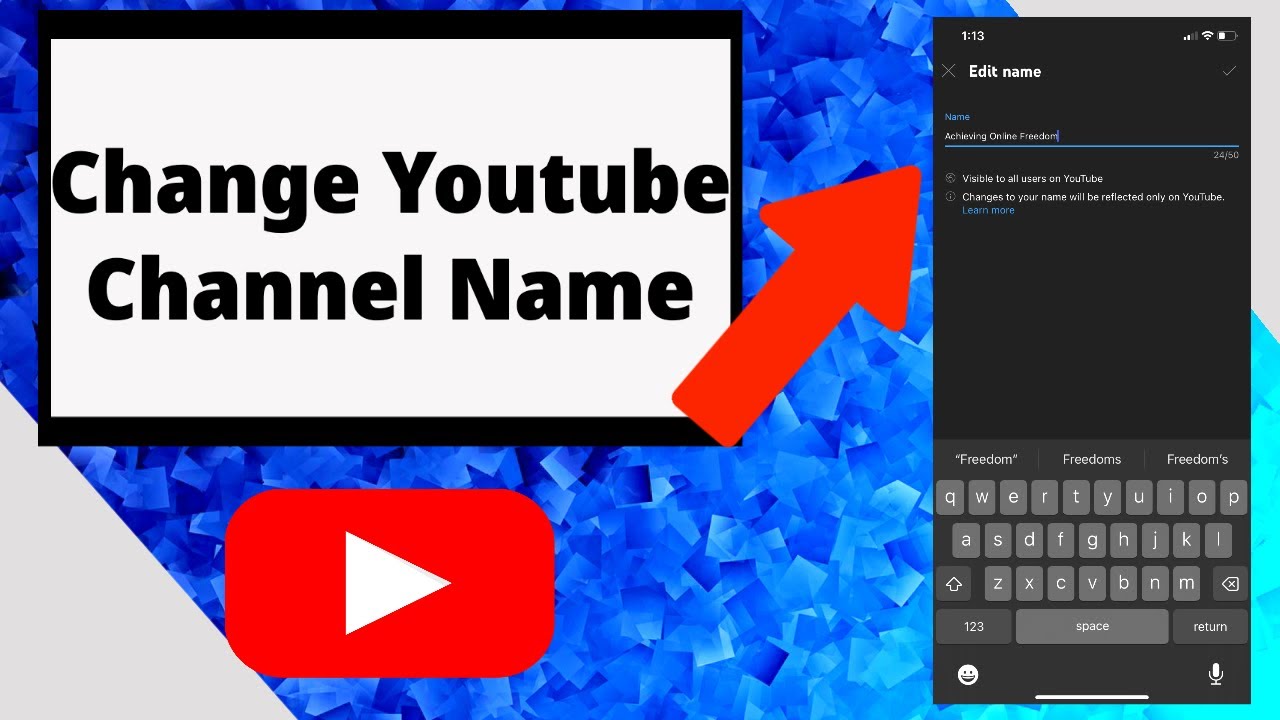The width and height of the screenshot is (1280, 720).
Task: Choose the Freedoms keyboard suggestion
Action: click(1092, 459)
